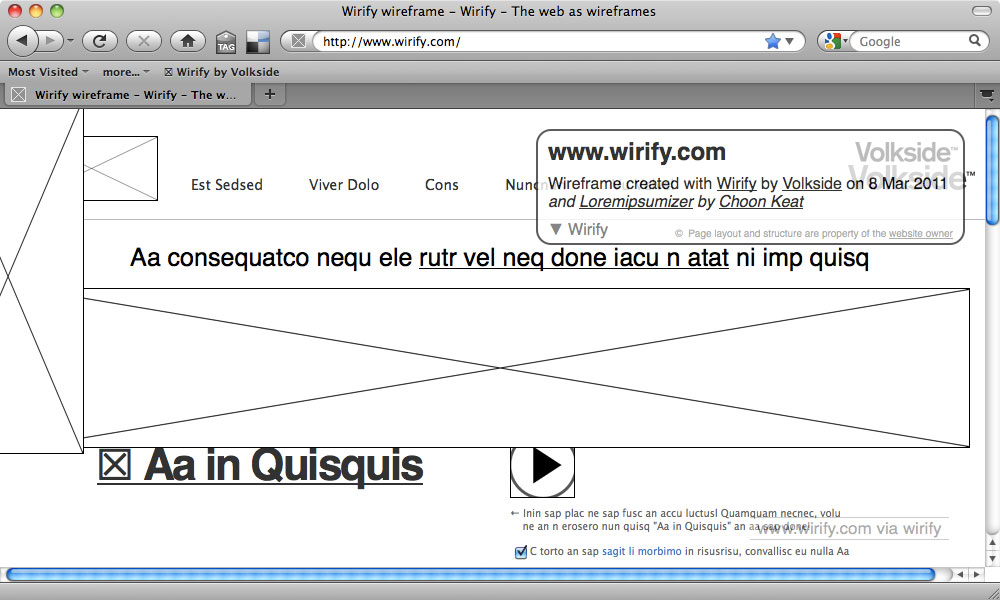Open the Volkside link in overlay
1000x600 pixels.
(x=811, y=183)
